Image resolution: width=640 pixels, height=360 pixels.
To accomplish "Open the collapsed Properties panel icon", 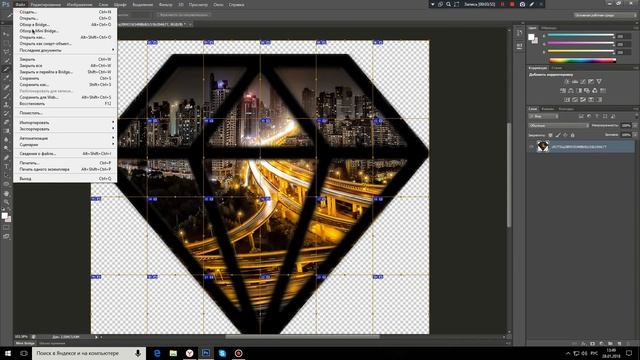I will point(519,46).
